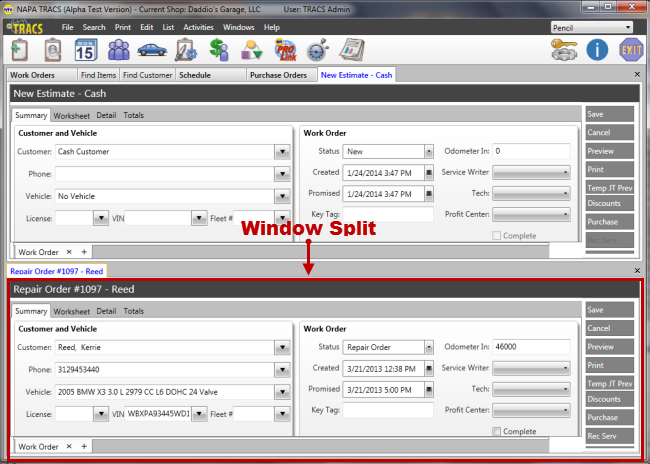Screen dimensions: 650x464
Task: Close the top pane's Work Order sub-tab
Action: (69, 252)
